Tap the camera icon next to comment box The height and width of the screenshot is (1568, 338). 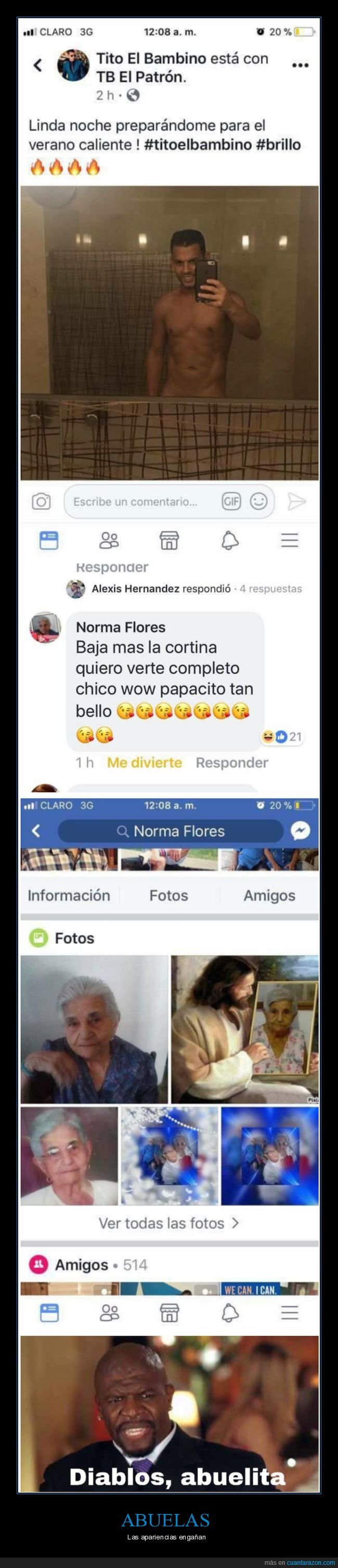pyautogui.click(x=42, y=502)
